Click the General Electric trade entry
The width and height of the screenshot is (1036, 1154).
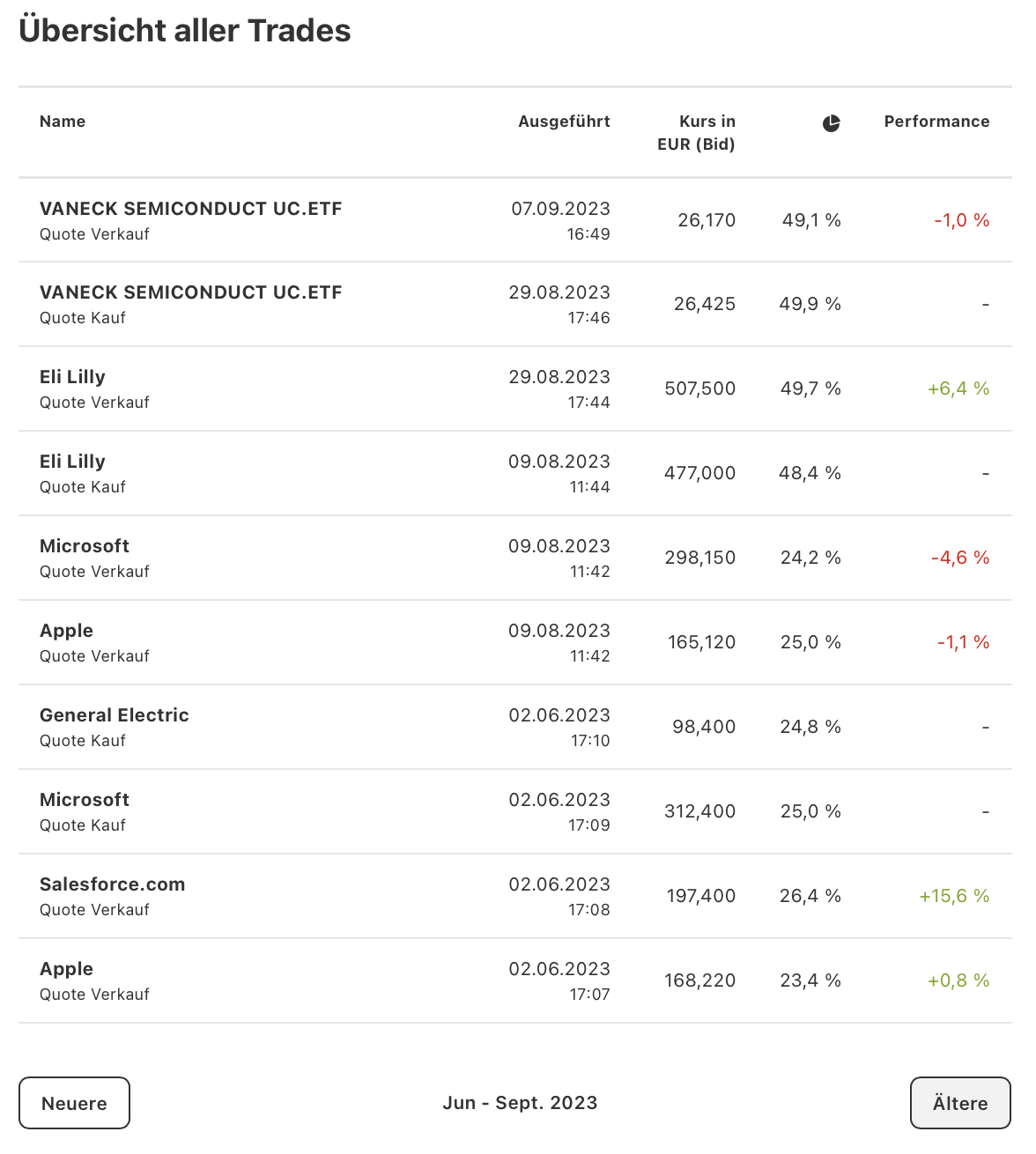tap(115, 716)
